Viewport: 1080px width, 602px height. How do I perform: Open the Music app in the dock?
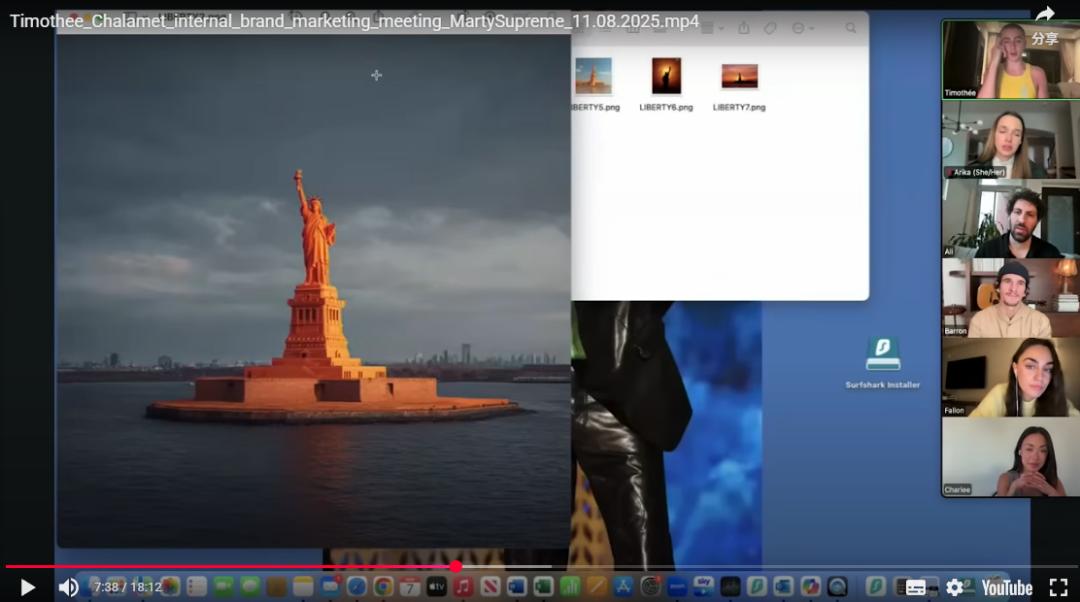[x=463, y=587]
